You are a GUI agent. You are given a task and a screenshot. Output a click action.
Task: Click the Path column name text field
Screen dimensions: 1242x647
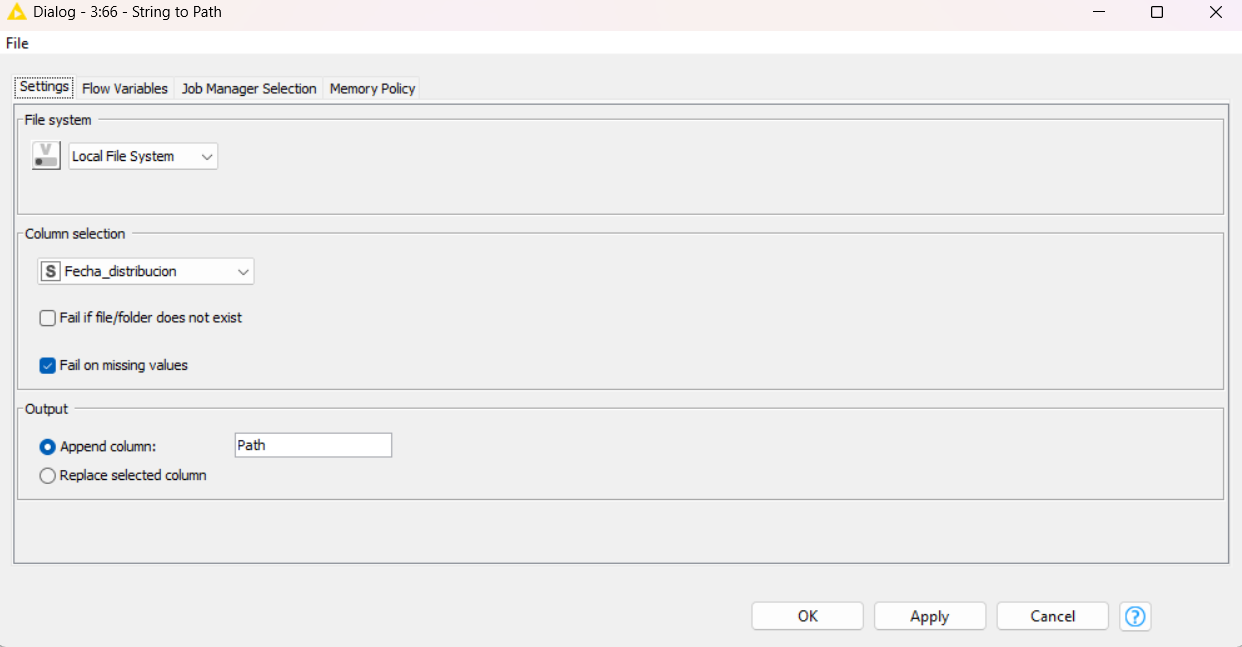click(312, 446)
